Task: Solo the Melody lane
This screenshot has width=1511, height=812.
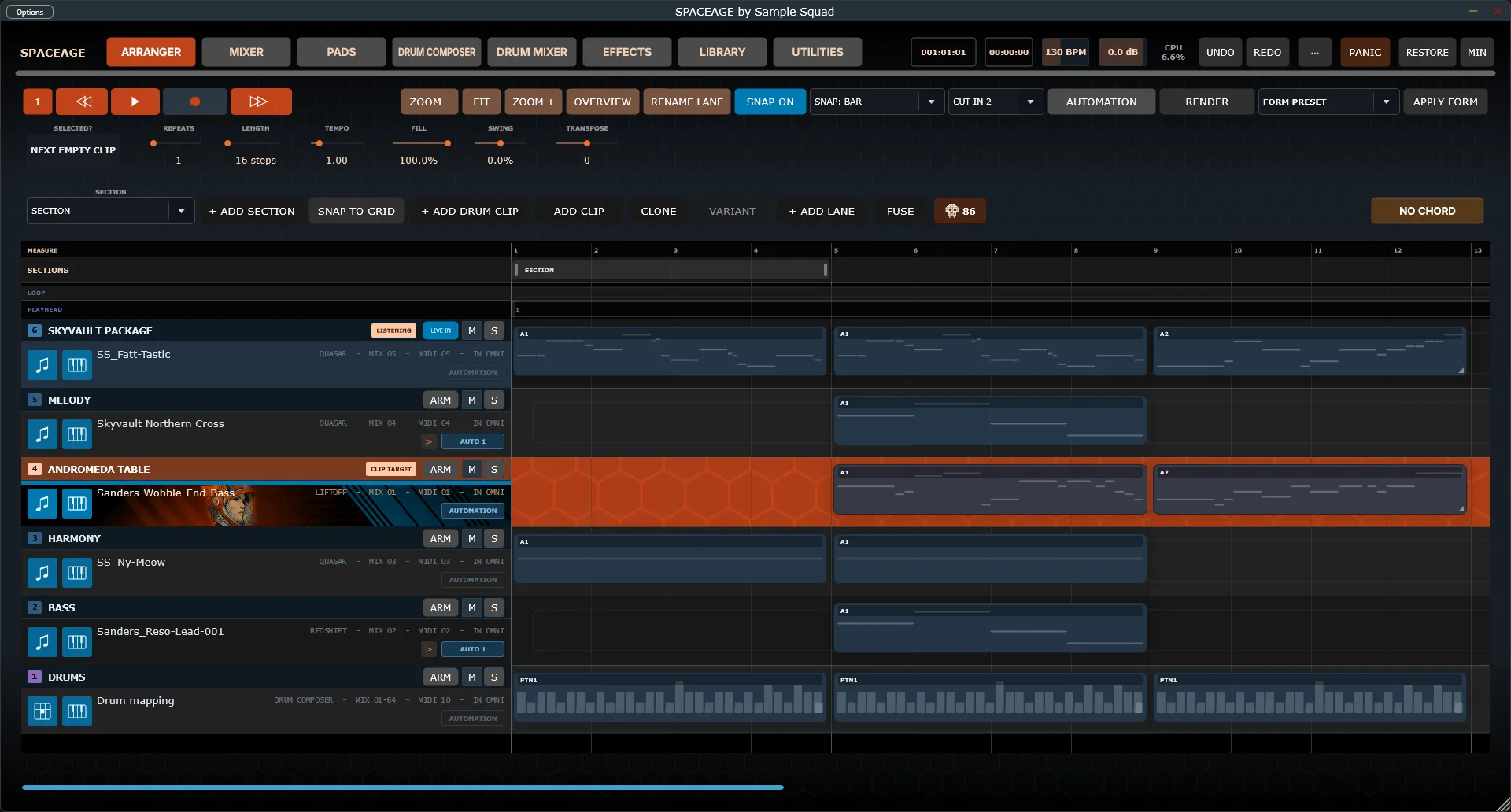Action: coord(494,400)
